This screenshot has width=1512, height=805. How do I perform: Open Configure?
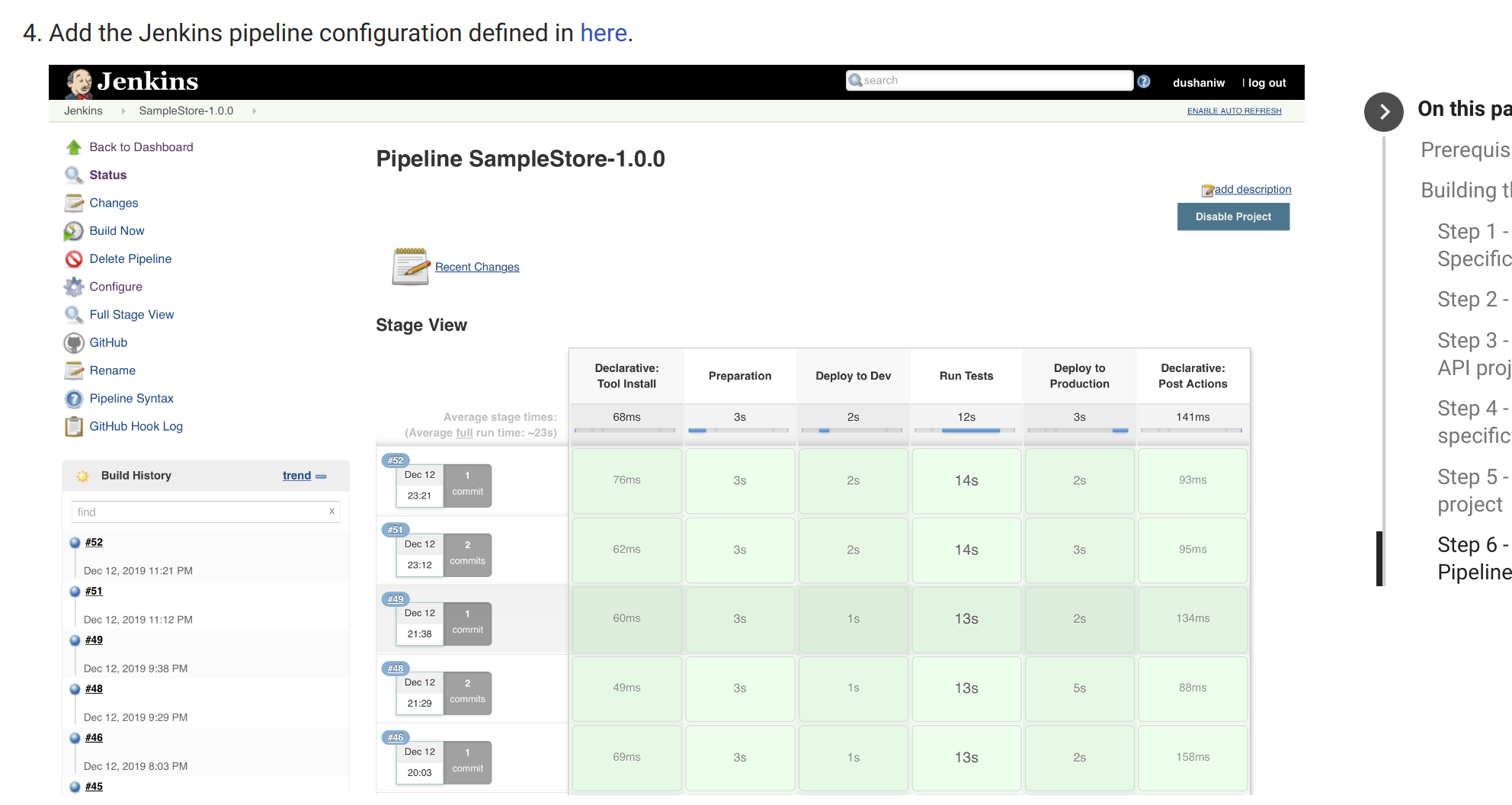tap(116, 287)
